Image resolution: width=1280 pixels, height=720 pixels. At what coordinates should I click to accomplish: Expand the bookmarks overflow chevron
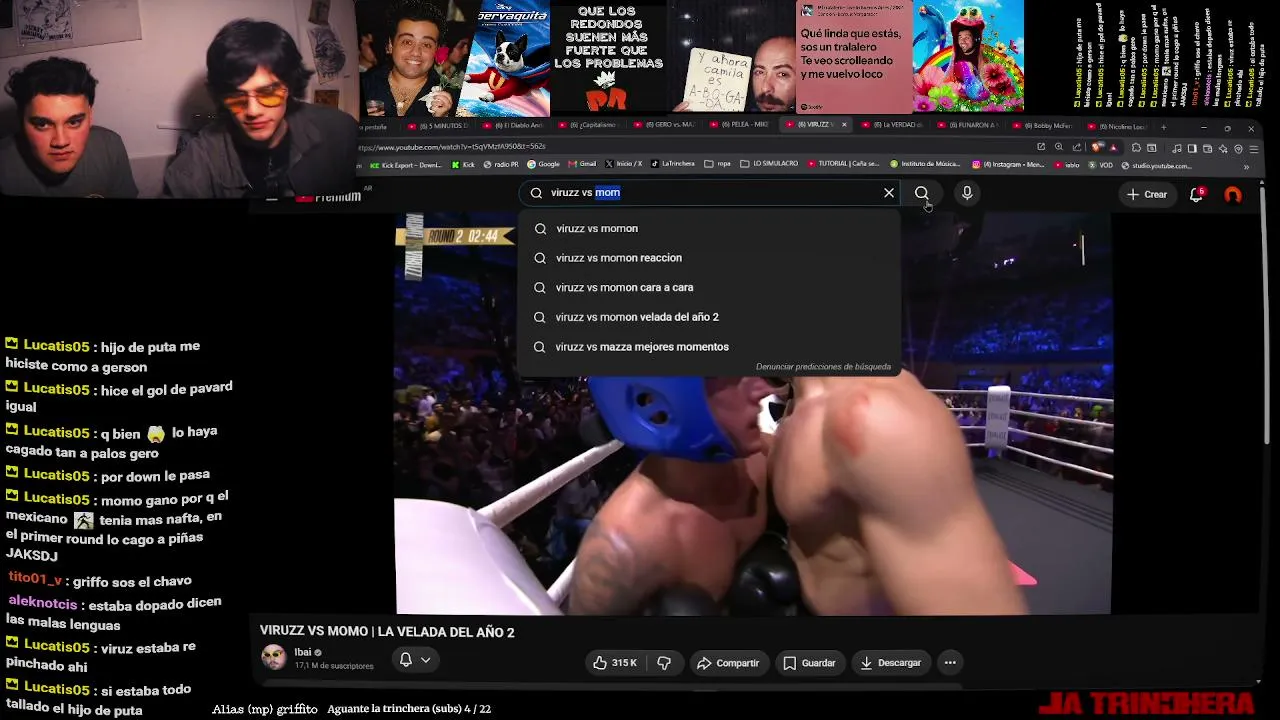tap(1246, 167)
